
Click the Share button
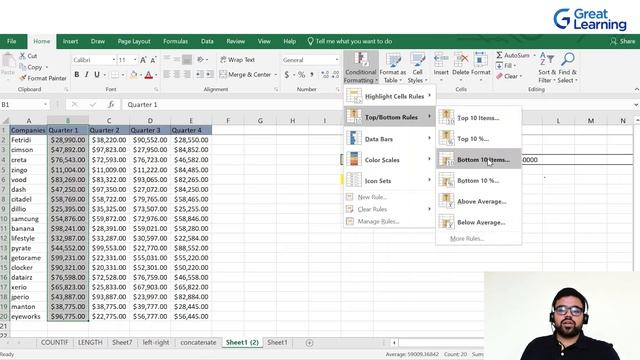623,41
